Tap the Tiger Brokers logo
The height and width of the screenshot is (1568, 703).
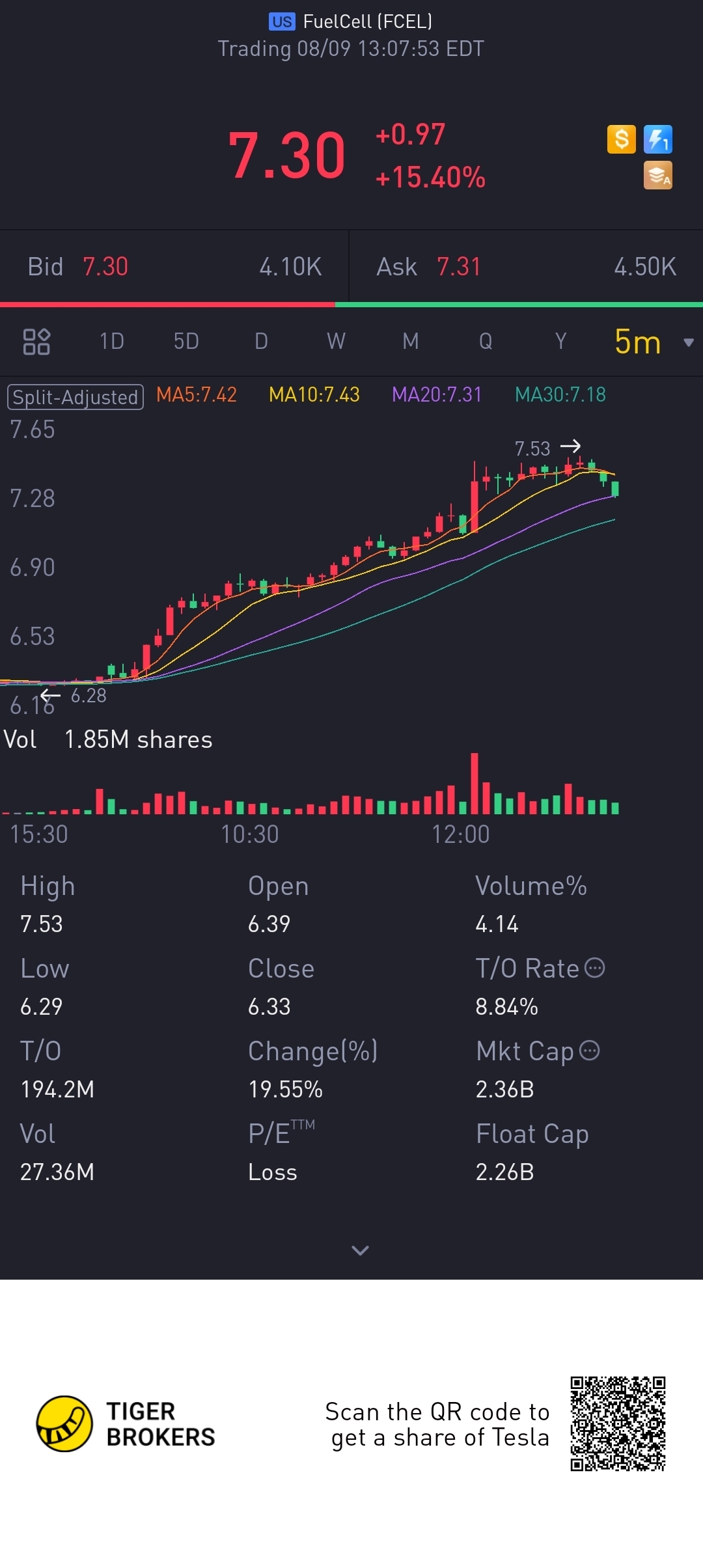click(64, 1424)
